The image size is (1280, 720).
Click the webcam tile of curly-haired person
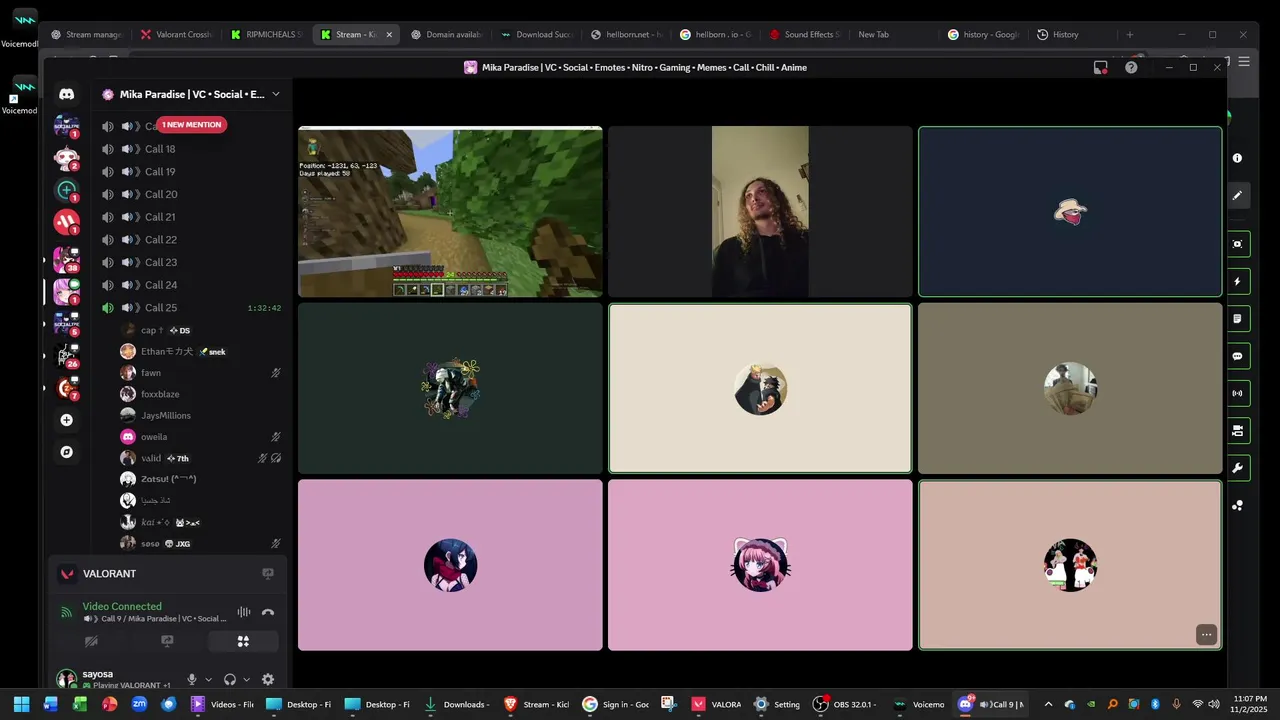pos(760,212)
